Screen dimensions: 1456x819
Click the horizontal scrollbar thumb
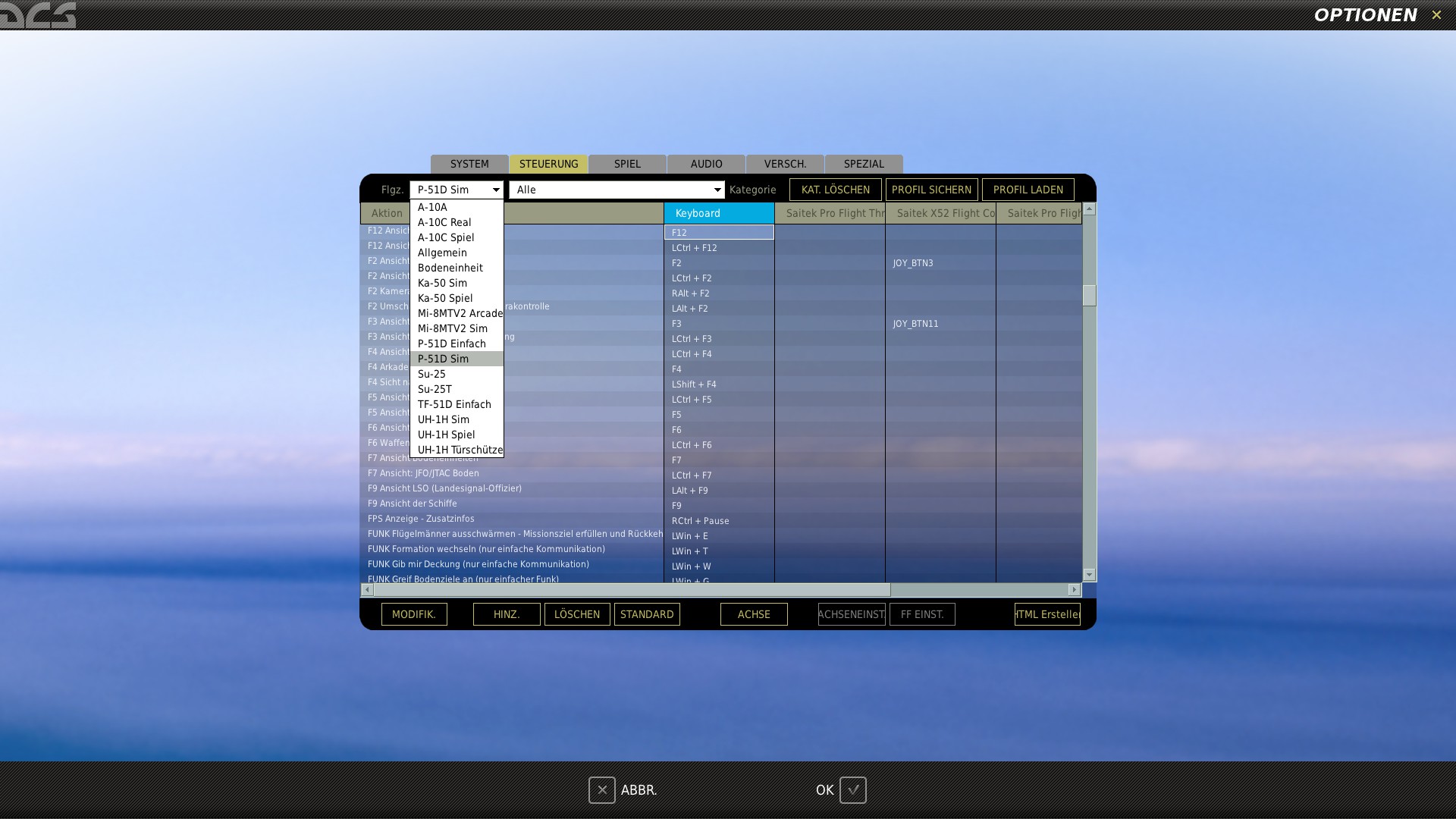coord(632,590)
